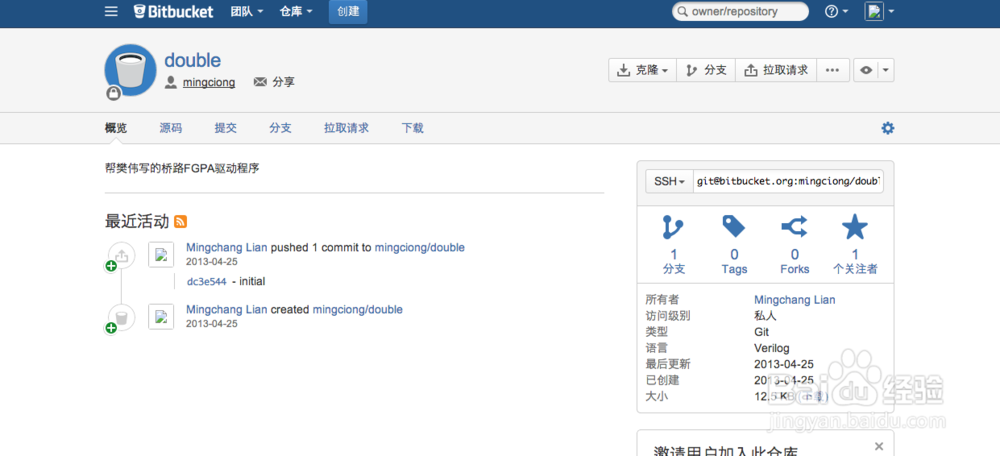Open the user avatar menu
The width and height of the screenshot is (1000, 456).
879,11
